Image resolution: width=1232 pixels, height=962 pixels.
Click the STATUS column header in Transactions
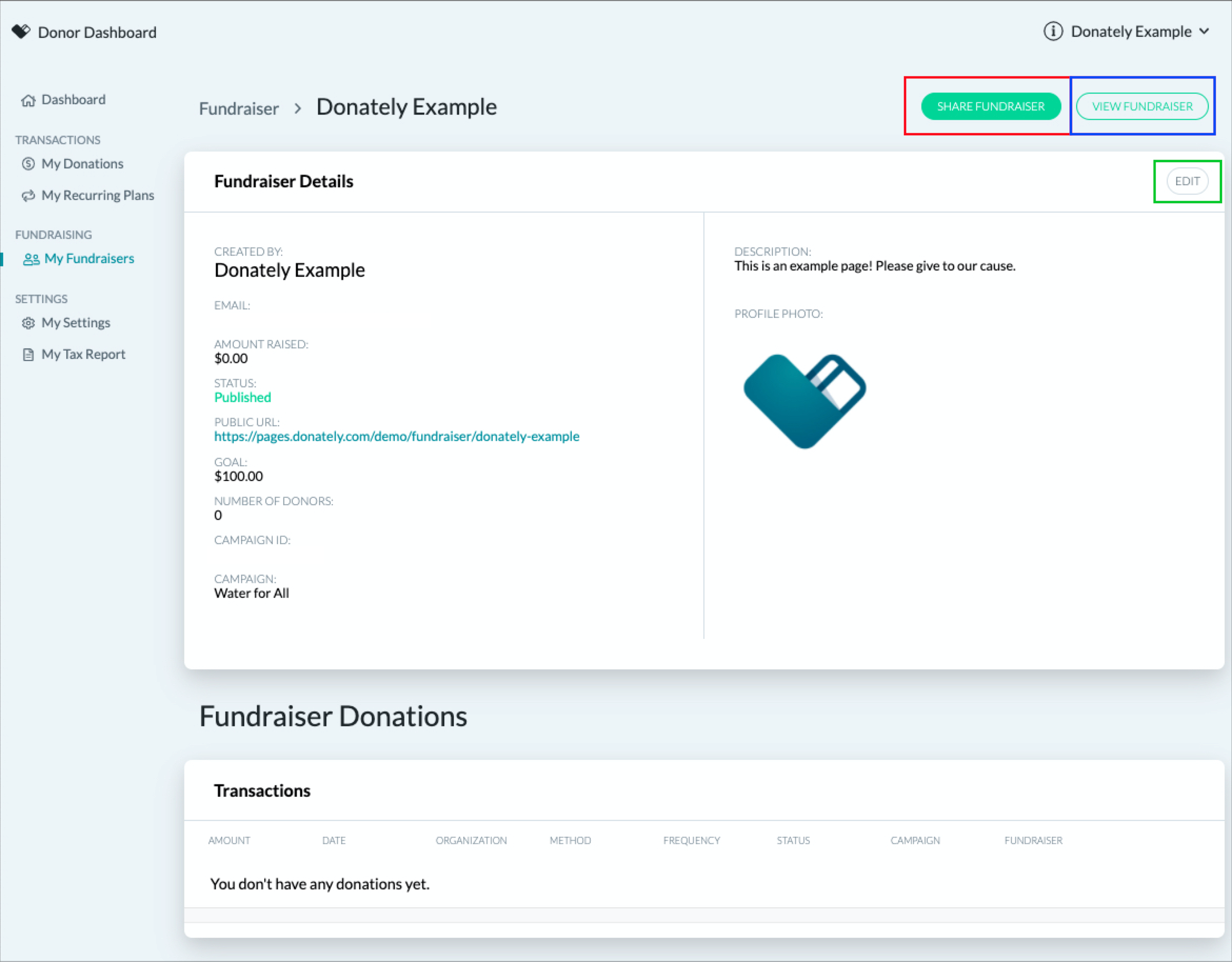pyautogui.click(x=793, y=840)
